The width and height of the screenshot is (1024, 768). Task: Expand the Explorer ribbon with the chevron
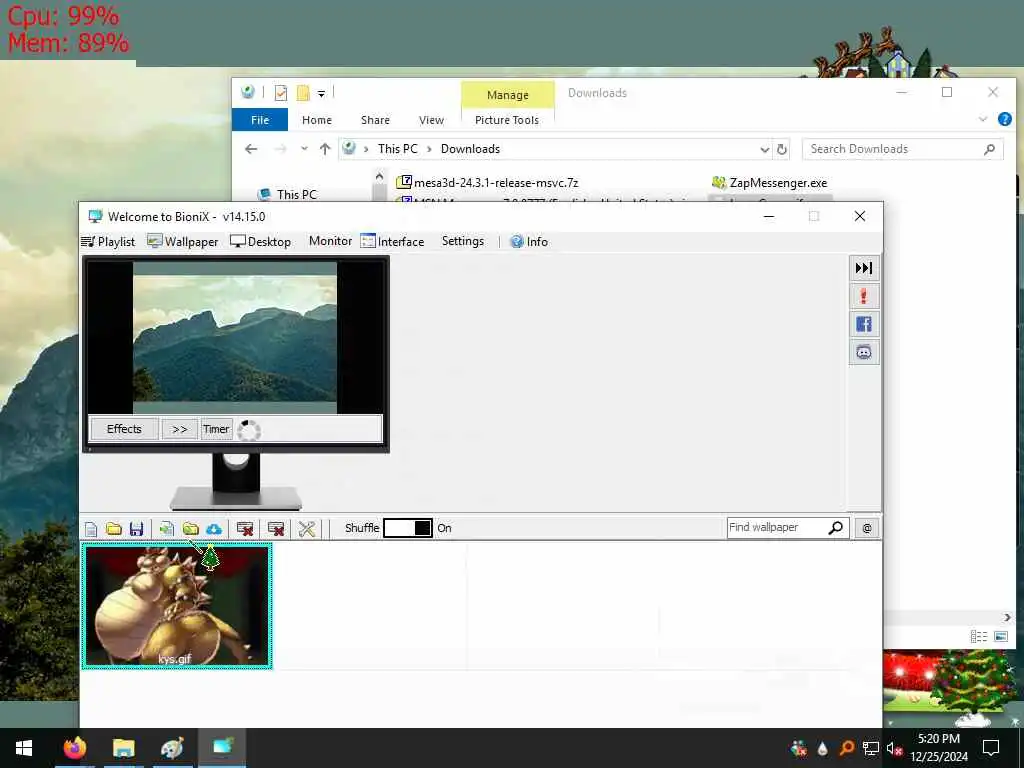pyautogui.click(x=982, y=120)
